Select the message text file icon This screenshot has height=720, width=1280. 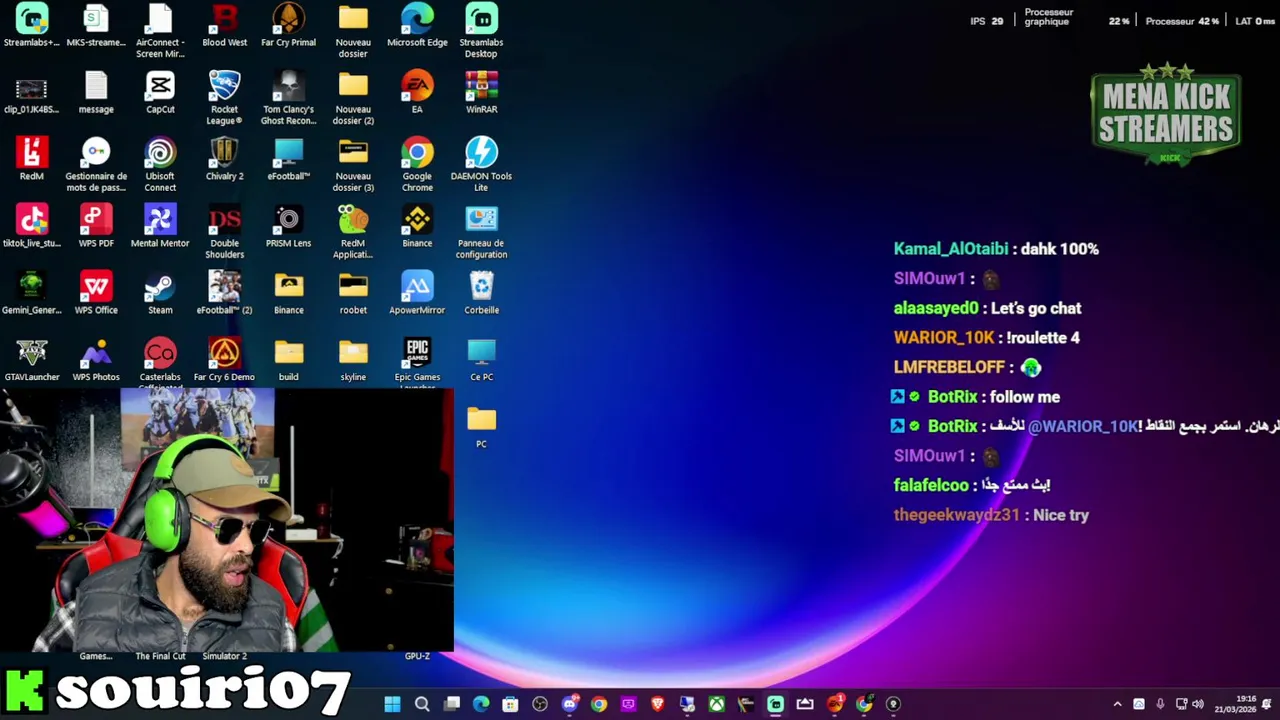[96, 92]
